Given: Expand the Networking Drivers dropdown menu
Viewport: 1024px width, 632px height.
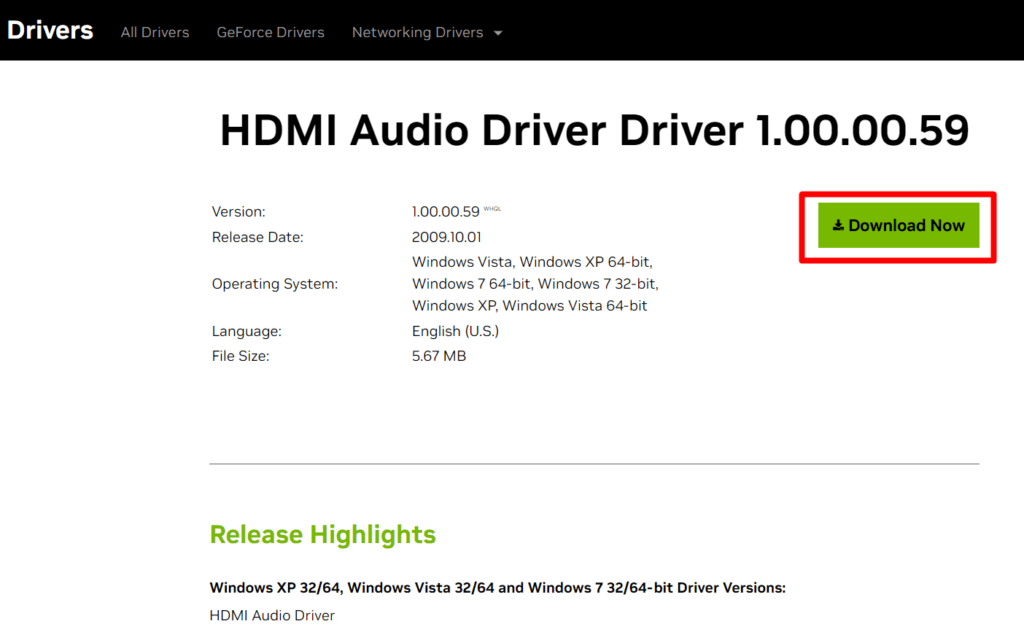Looking at the screenshot, I should (427, 32).
